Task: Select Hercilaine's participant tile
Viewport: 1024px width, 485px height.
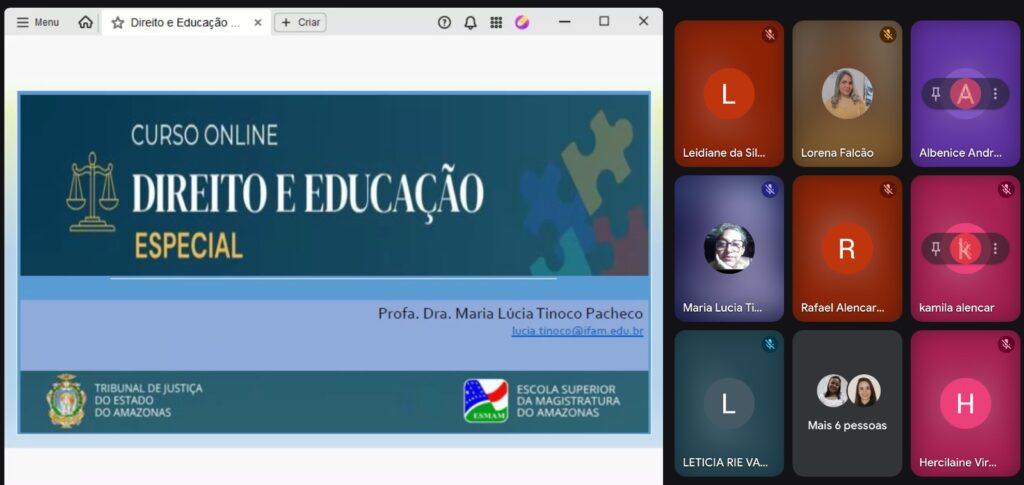Action: click(965, 403)
